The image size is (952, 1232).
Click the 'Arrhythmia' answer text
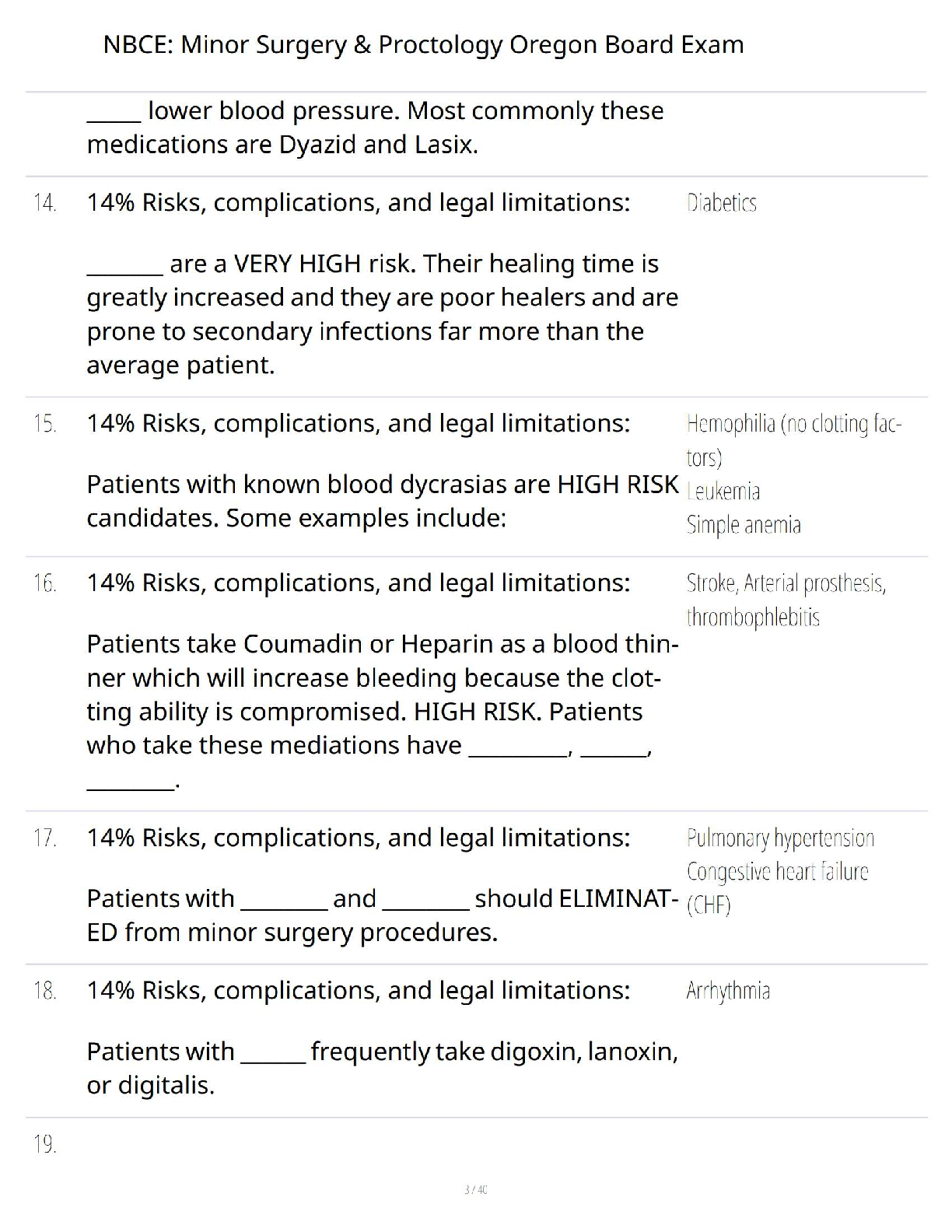tap(728, 991)
